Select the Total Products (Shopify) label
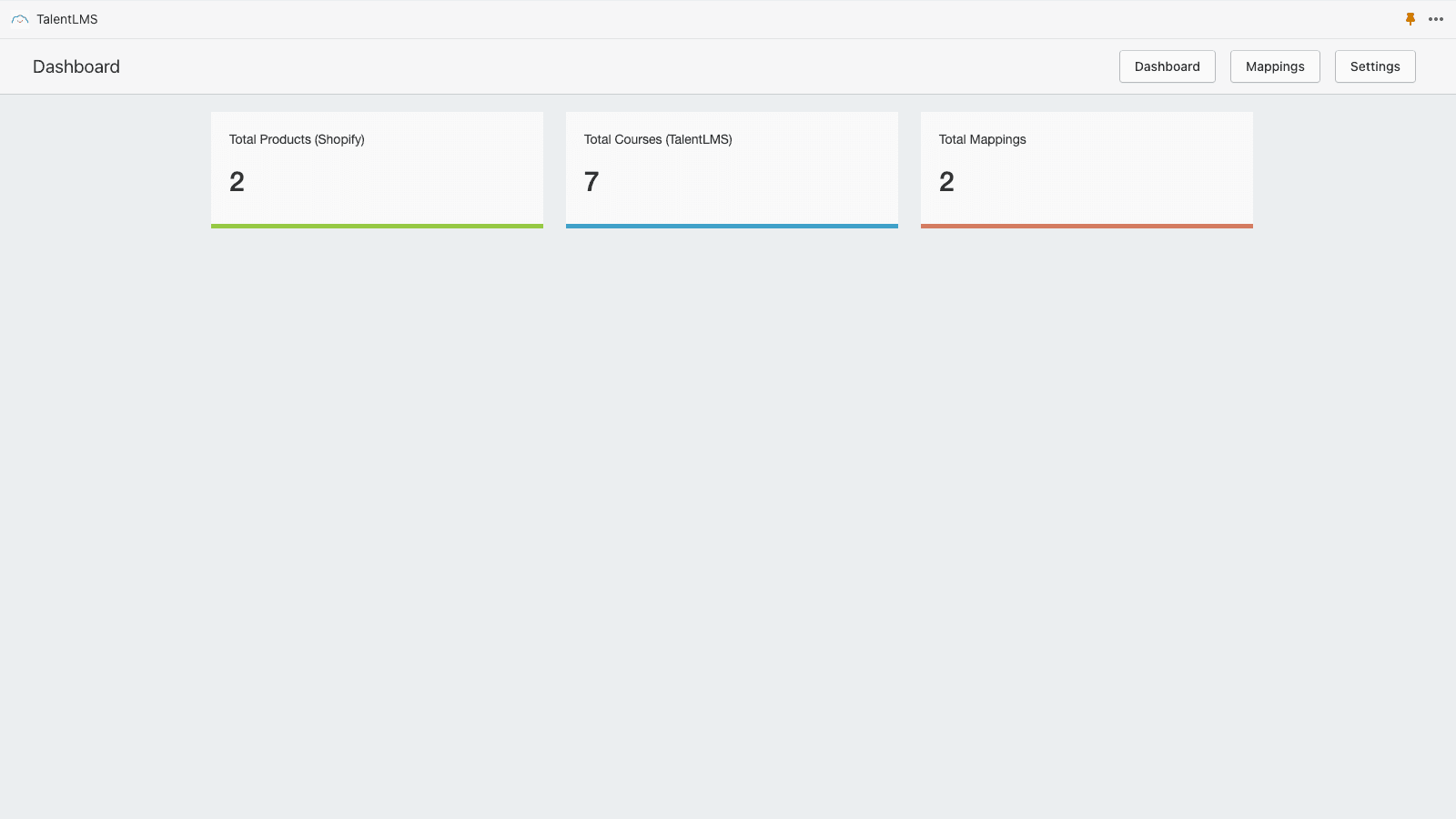Image resolution: width=1456 pixels, height=819 pixels. point(297,139)
